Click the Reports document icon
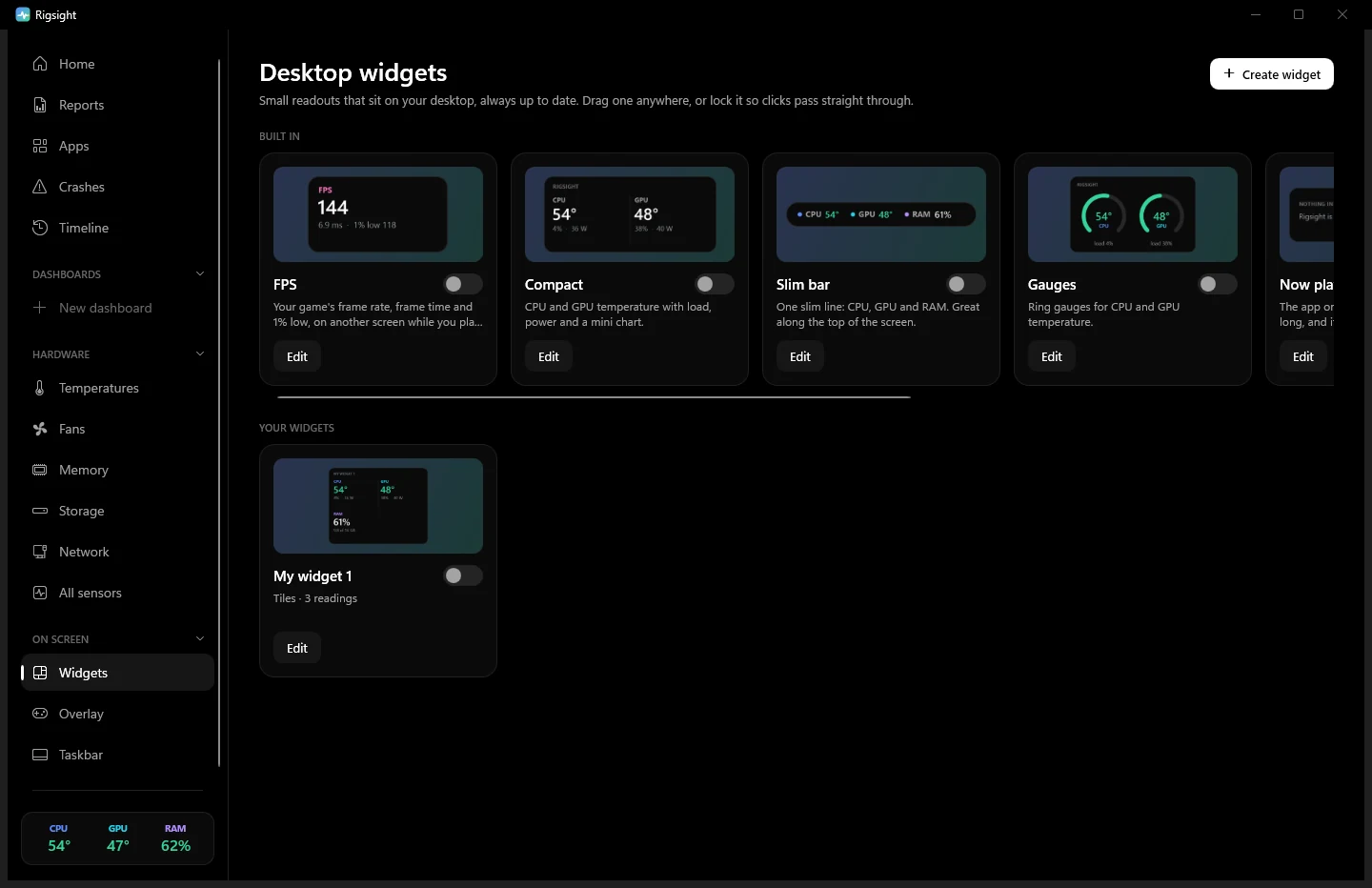 (40, 105)
